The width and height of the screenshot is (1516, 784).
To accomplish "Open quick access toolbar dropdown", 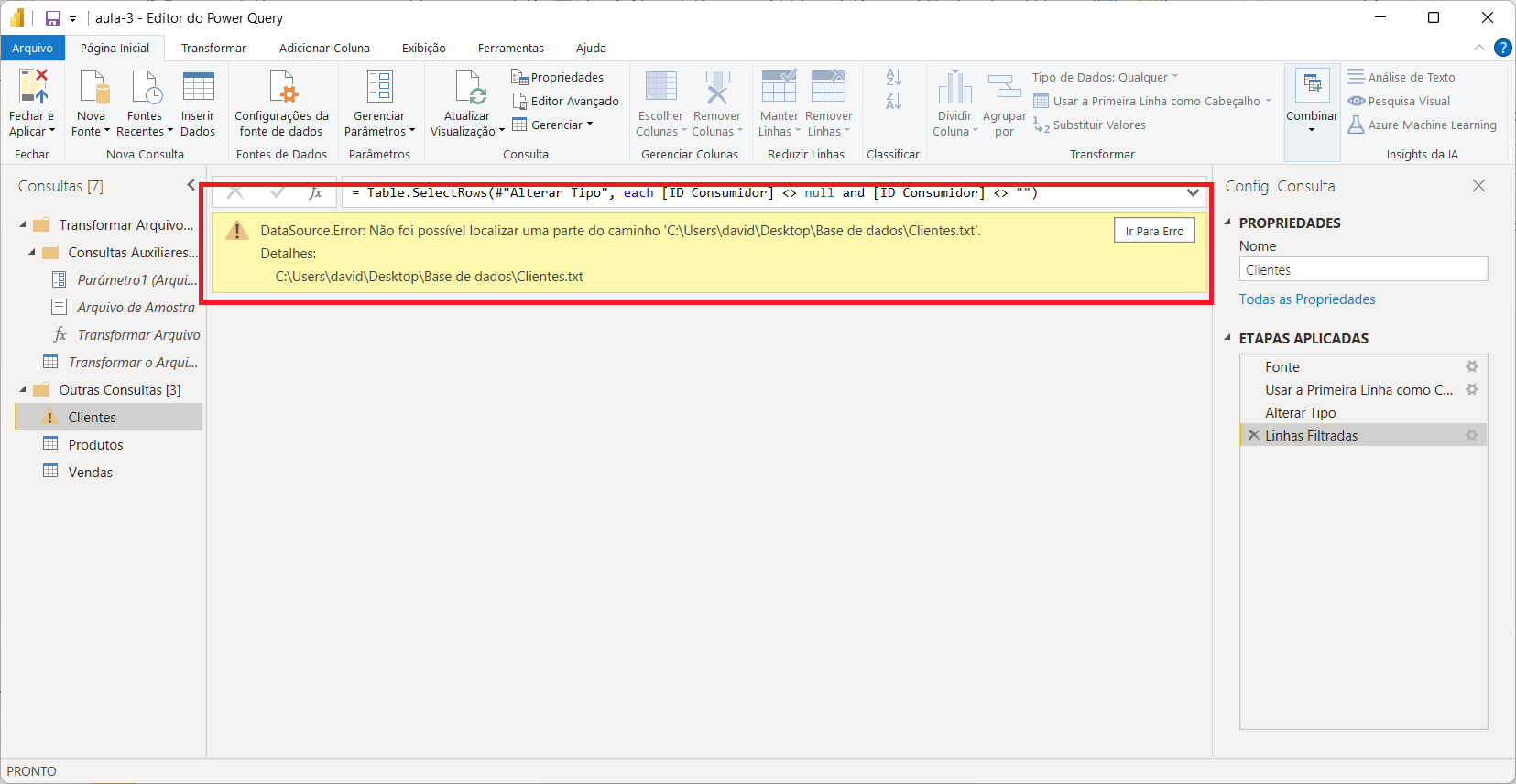I will (x=72, y=18).
